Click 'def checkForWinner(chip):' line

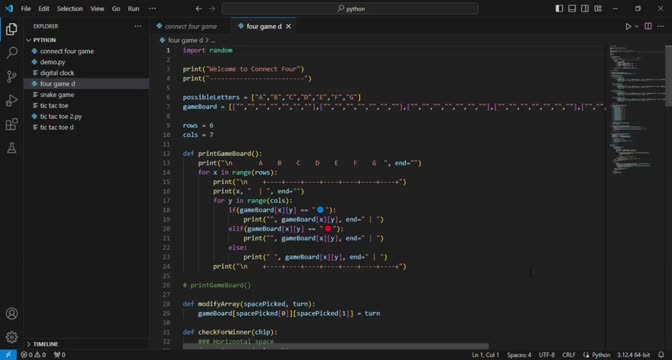[x=230, y=332]
